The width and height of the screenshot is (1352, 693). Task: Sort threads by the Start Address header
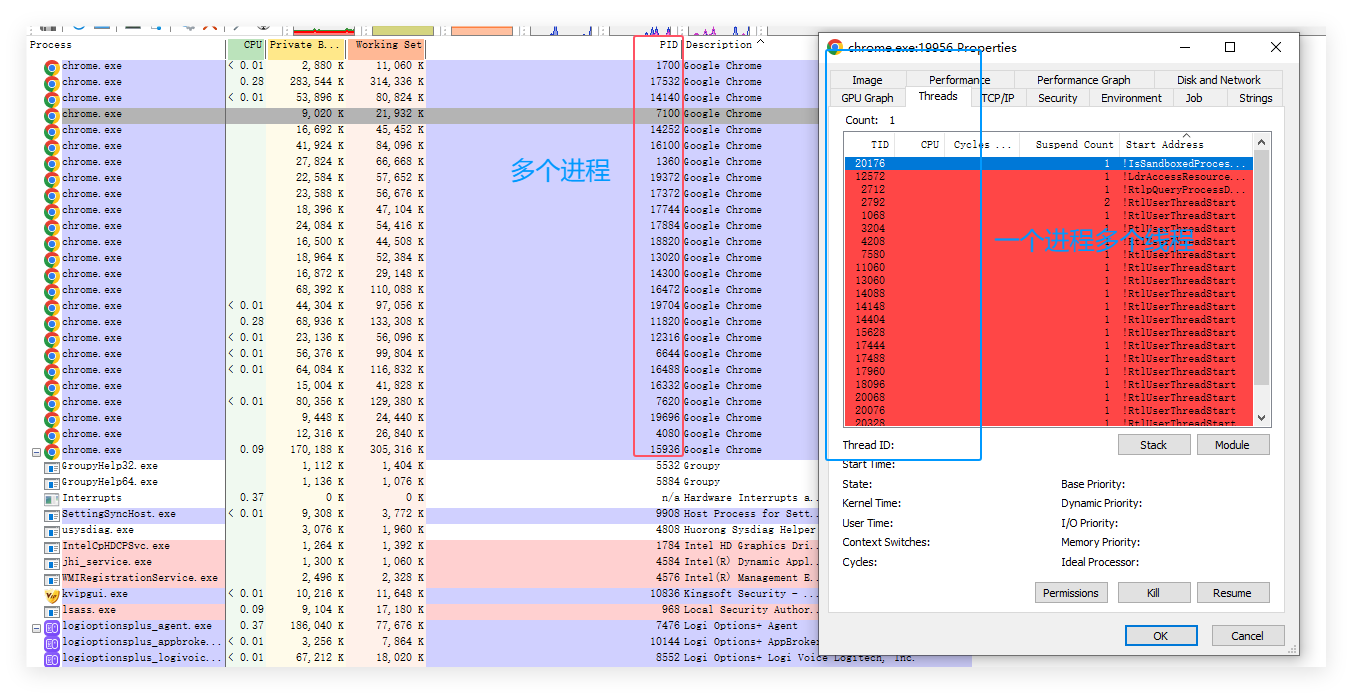(x=1185, y=145)
